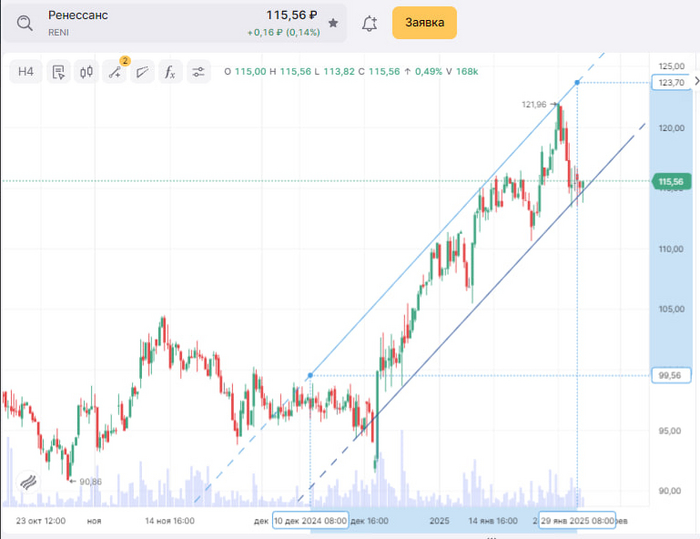Click the 2025 year axis label
Image resolution: width=700 pixels, height=539 pixels.
point(439,521)
